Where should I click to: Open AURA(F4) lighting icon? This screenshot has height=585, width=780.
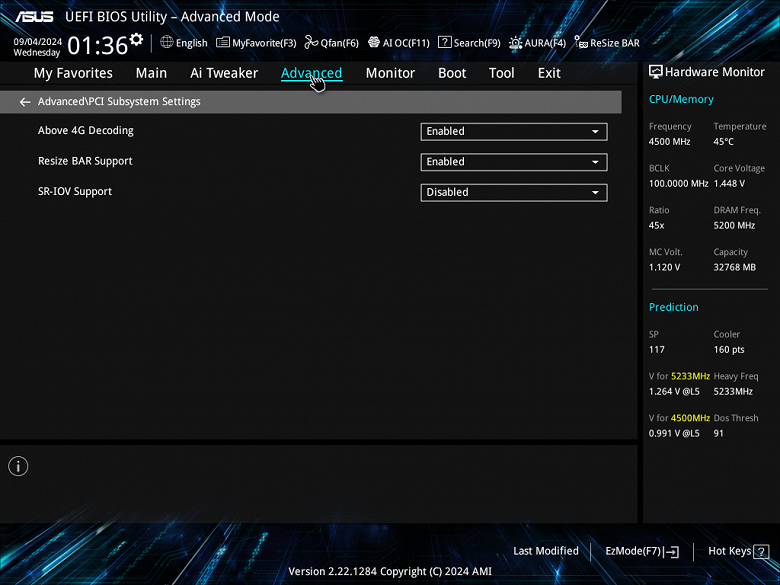coord(515,43)
